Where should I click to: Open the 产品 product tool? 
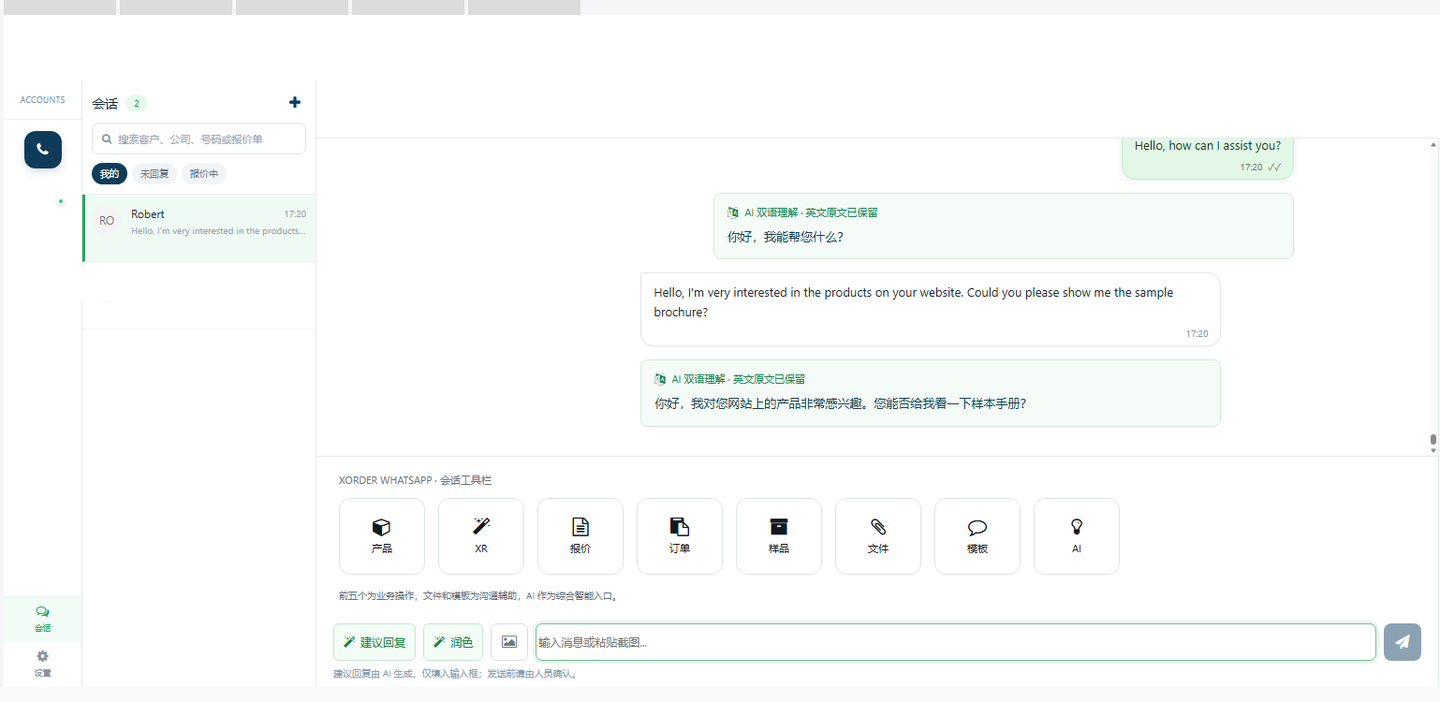coord(381,536)
